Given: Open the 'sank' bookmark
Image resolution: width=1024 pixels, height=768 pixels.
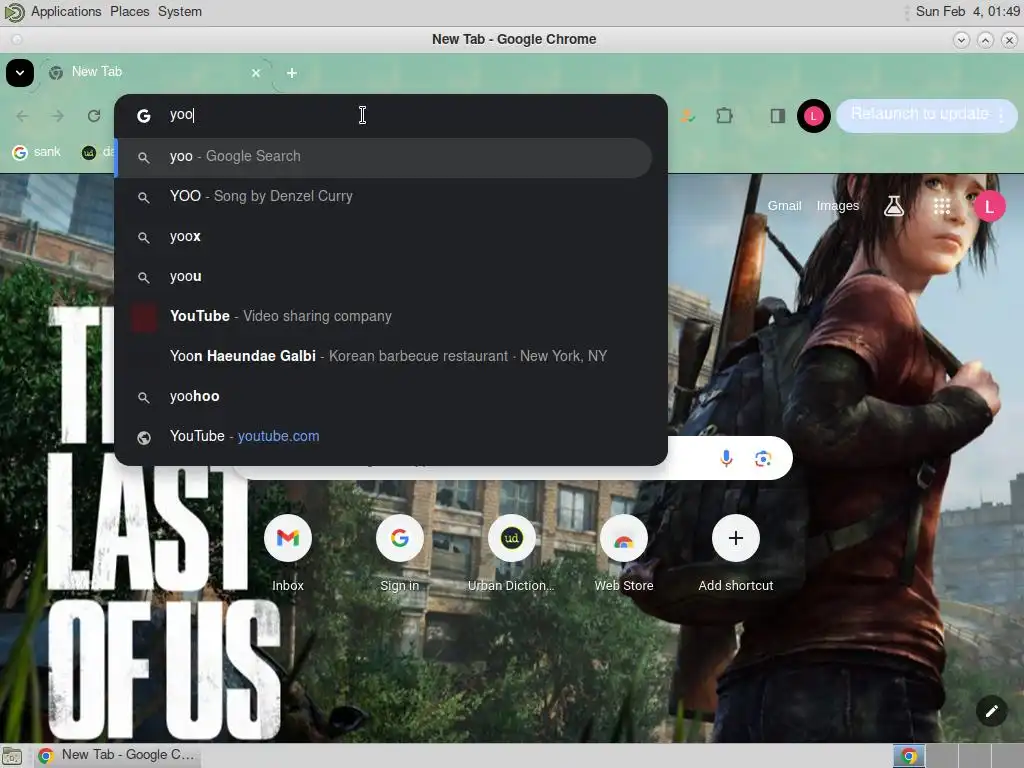Looking at the screenshot, I should pyautogui.click(x=37, y=152).
